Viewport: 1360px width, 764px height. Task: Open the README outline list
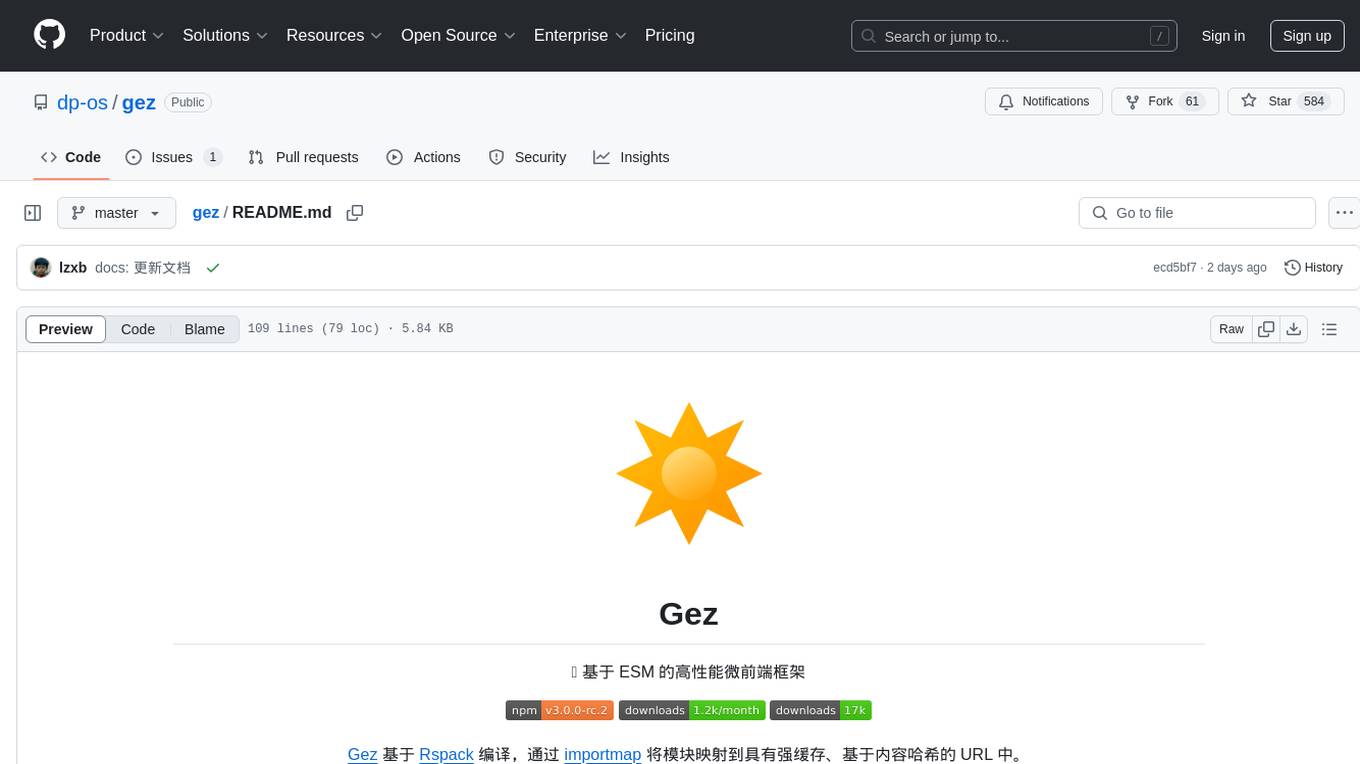coord(1329,329)
